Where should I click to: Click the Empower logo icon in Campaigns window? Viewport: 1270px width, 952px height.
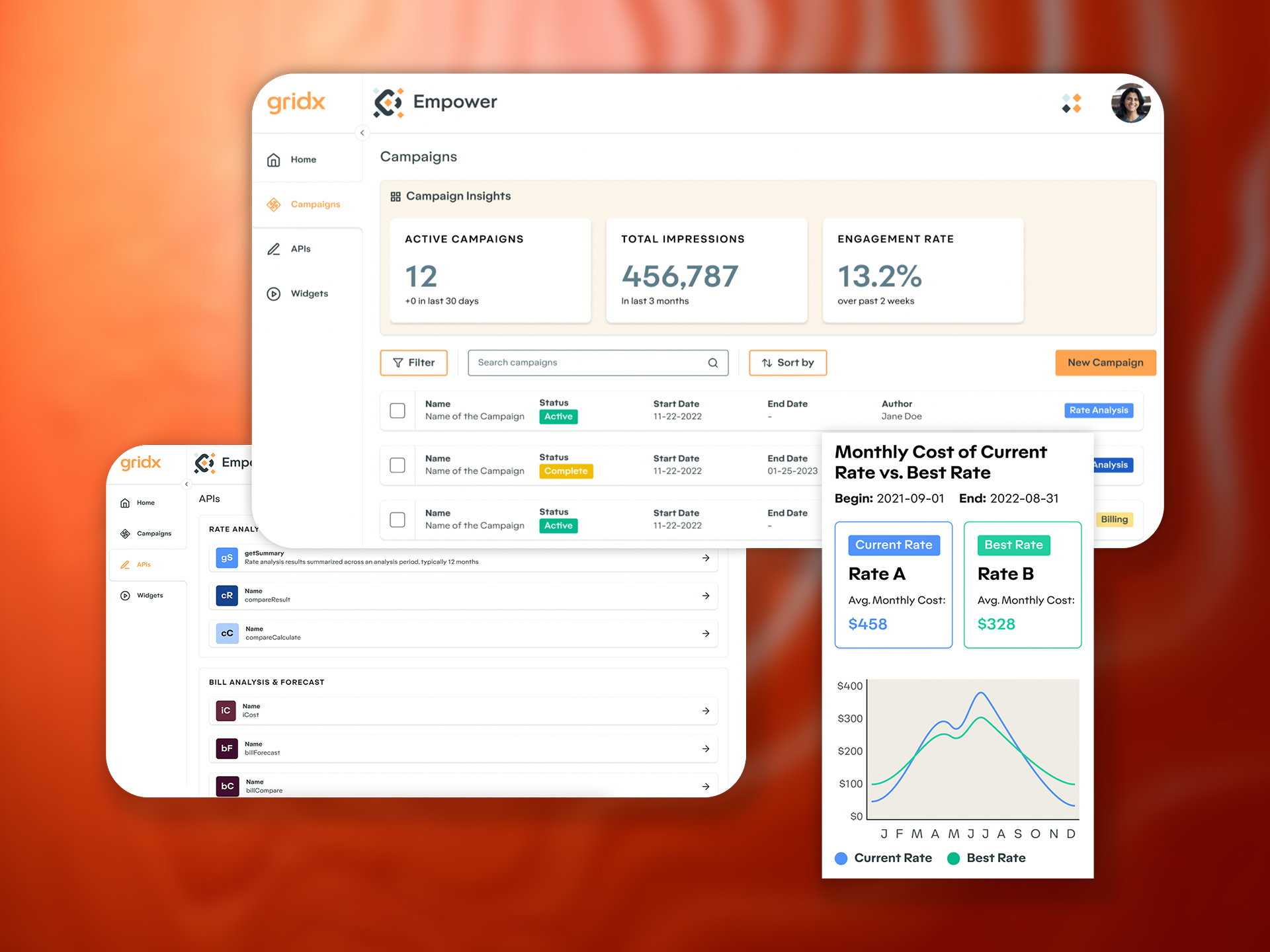pos(388,102)
